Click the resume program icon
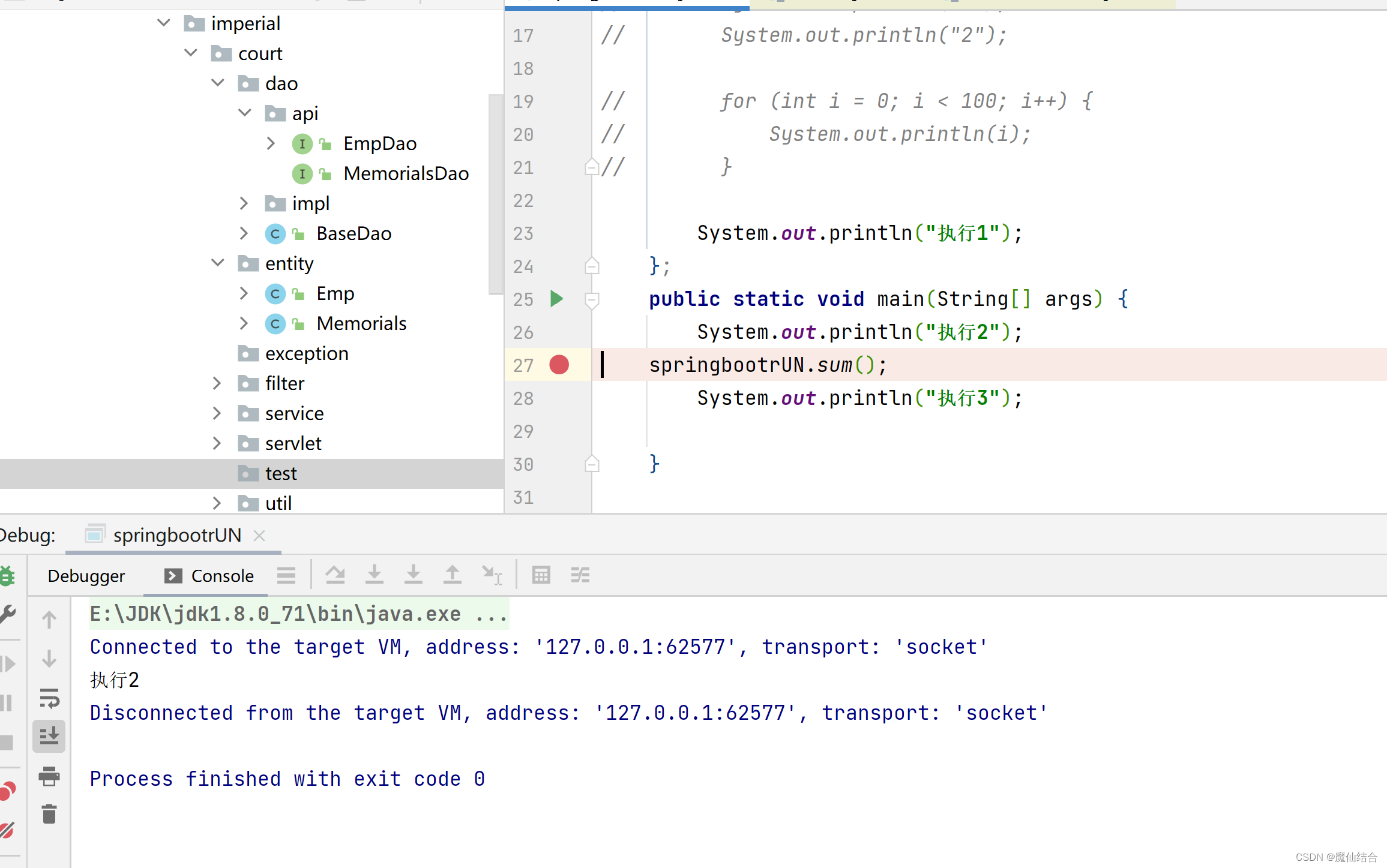 (x=7, y=664)
